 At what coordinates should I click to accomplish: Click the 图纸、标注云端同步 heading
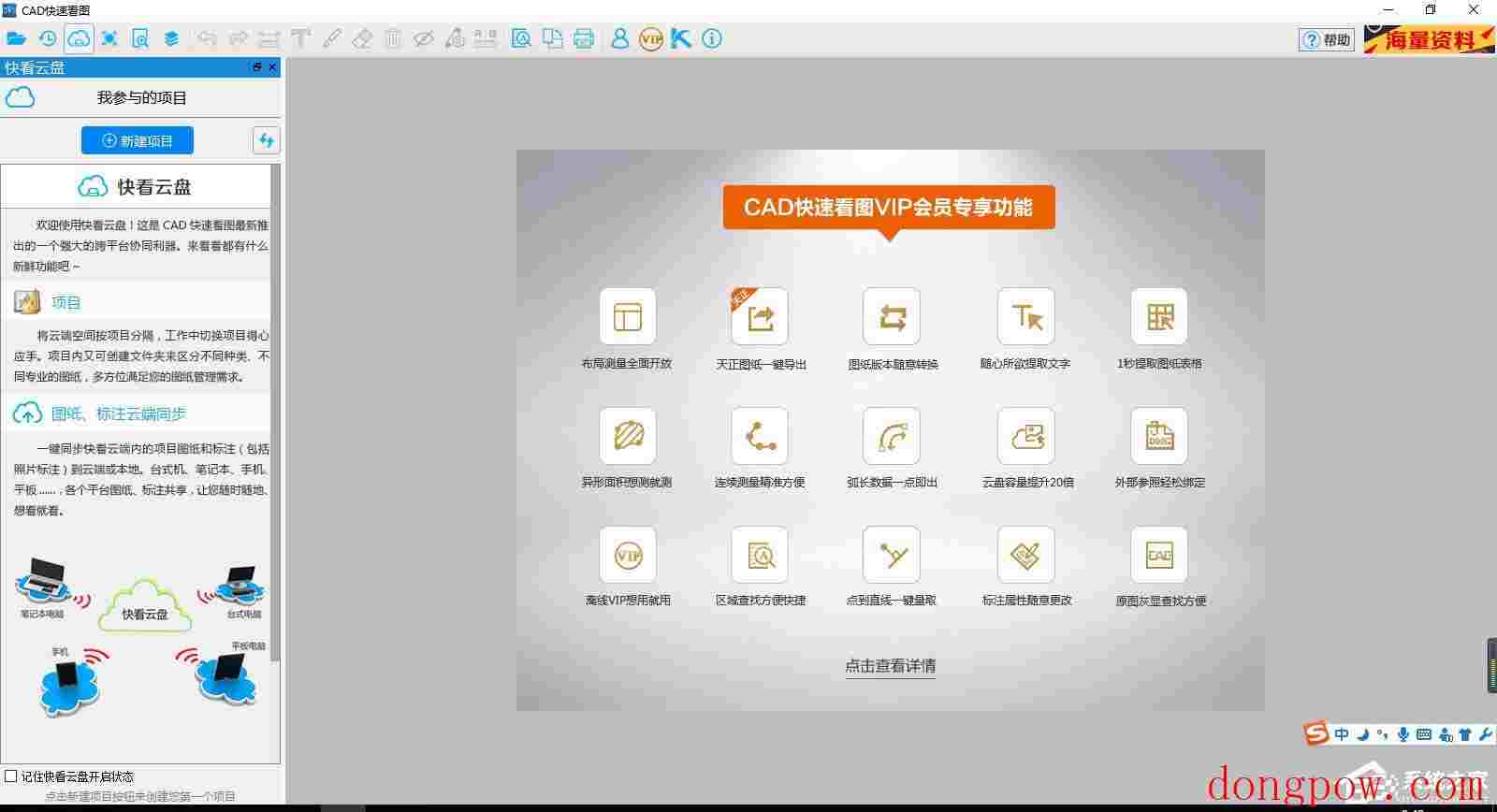click(x=119, y=413)
